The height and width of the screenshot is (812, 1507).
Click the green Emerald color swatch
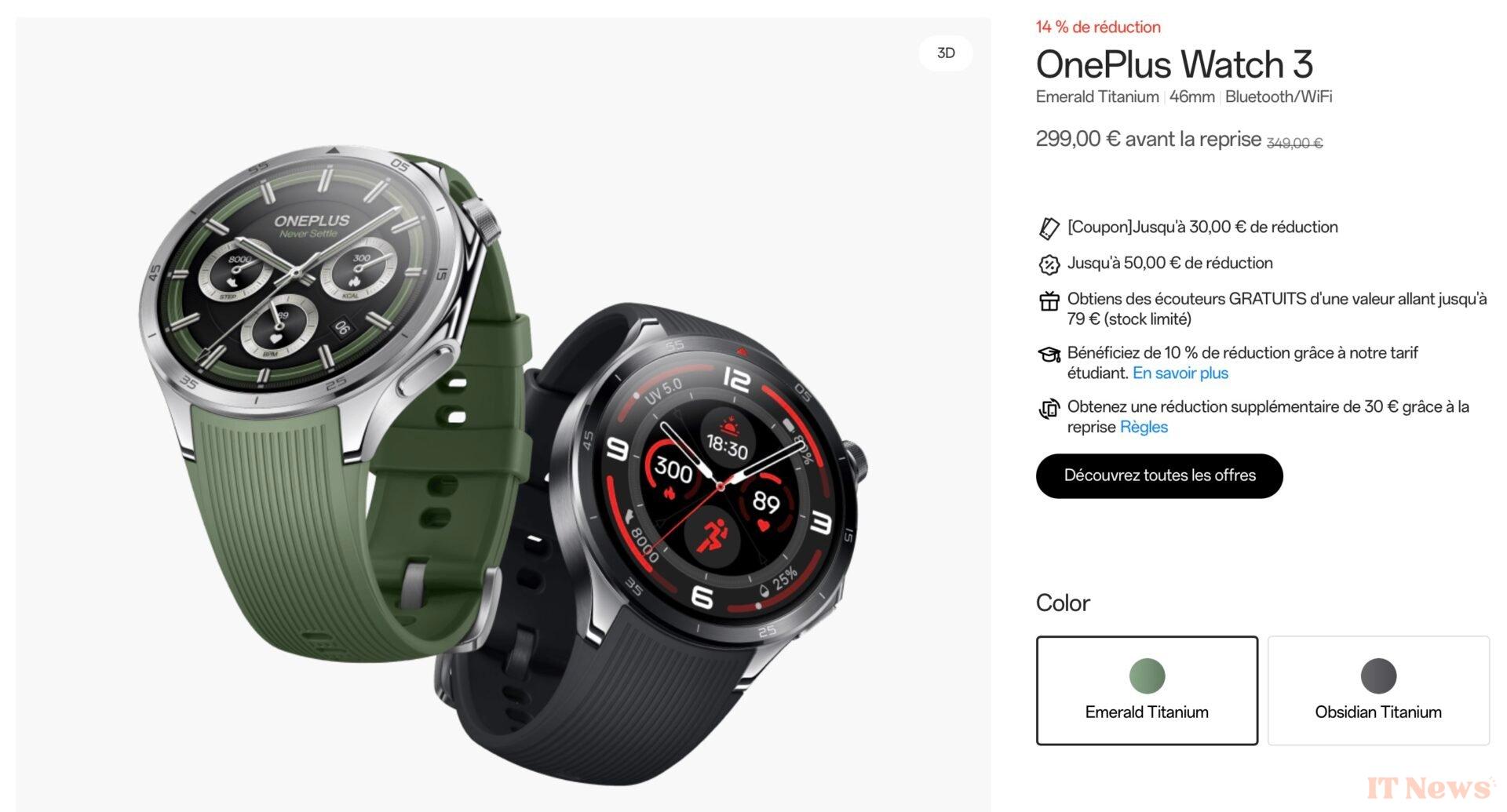1147,675
